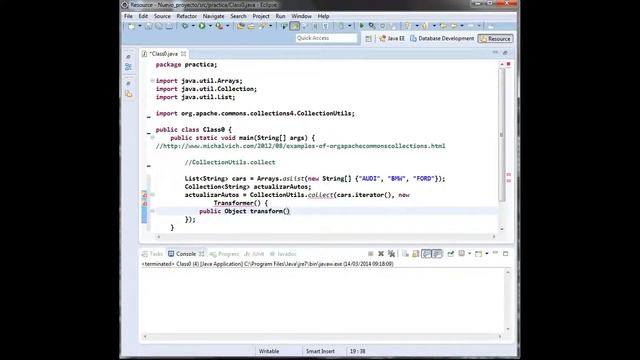Open the Edit menu
The height and width of the screenshot is (360, 640).
pyautogui.click(x=143, y=16)
